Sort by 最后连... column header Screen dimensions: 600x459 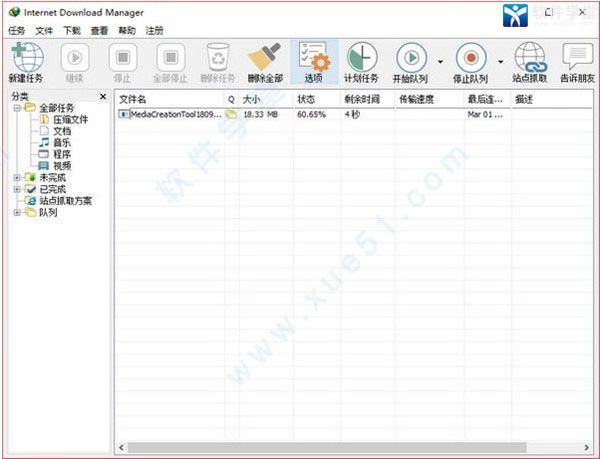tap(487, 99)
